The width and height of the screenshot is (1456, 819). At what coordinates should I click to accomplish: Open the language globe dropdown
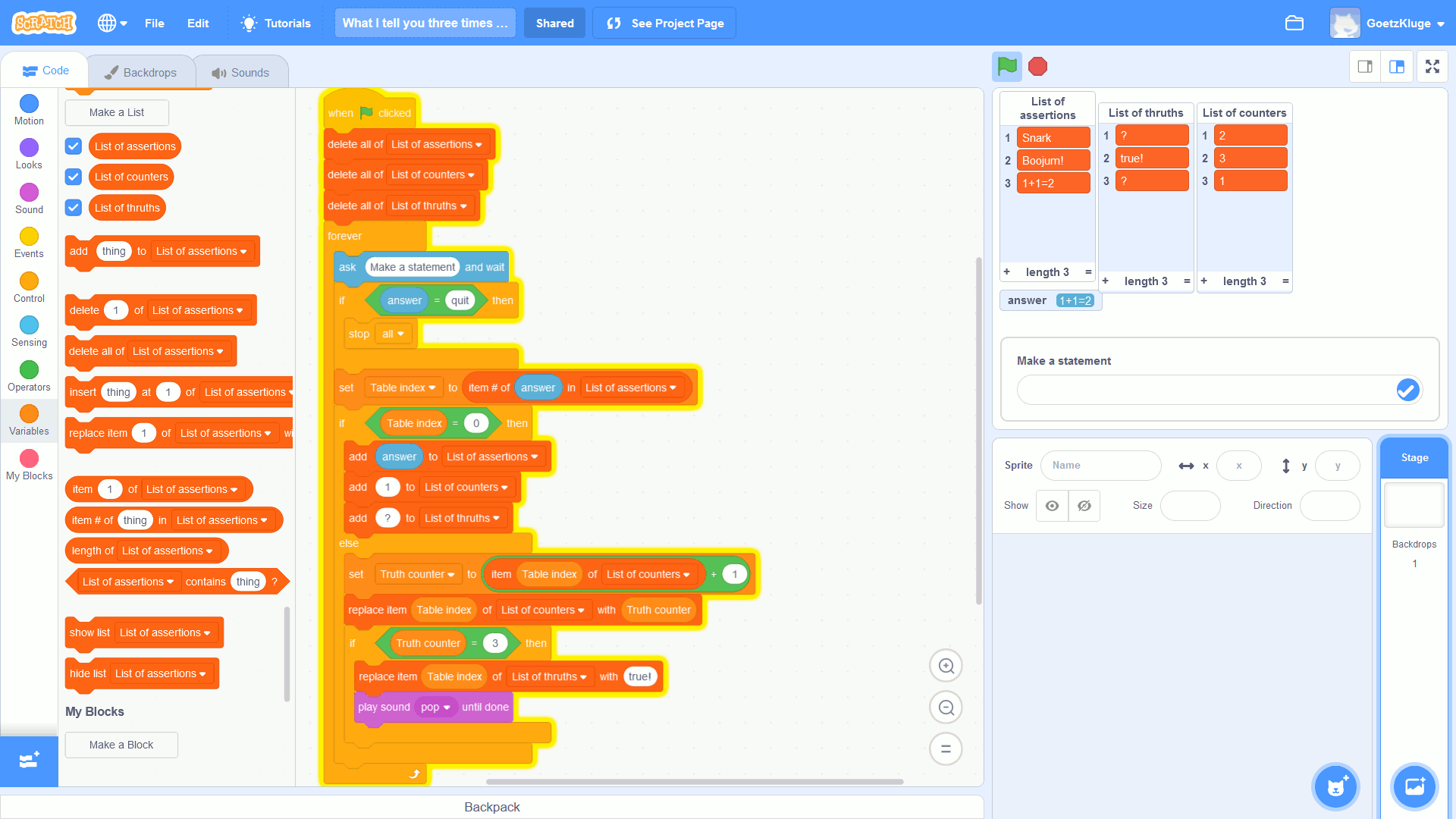click(112, 24)
